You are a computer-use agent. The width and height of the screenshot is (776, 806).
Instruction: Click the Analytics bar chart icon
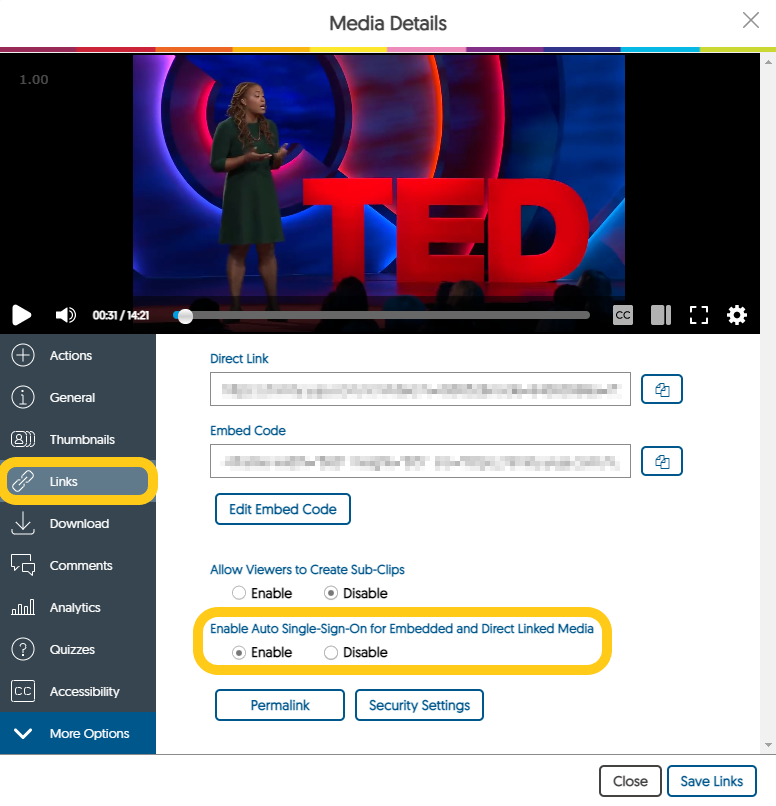click(x=23, y=608)
